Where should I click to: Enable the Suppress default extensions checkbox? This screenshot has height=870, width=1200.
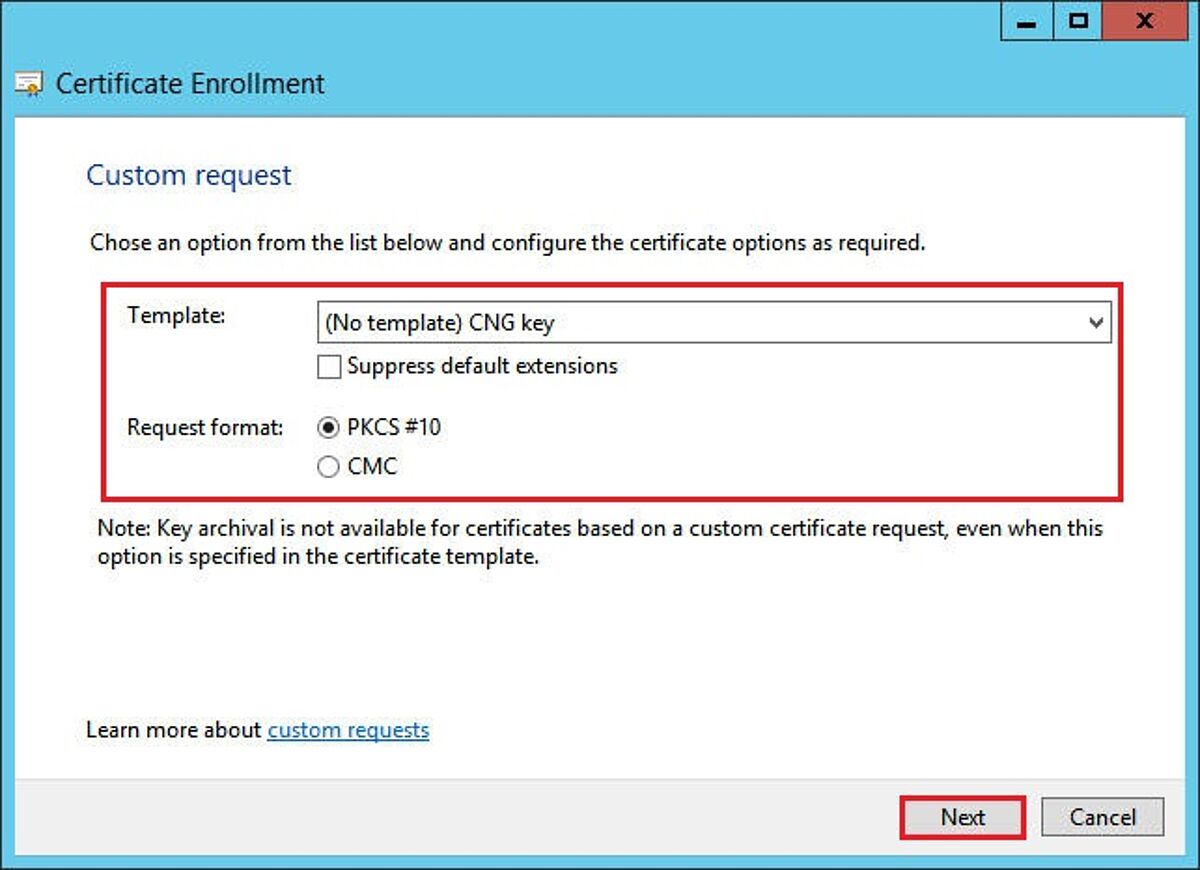point(329,367)
